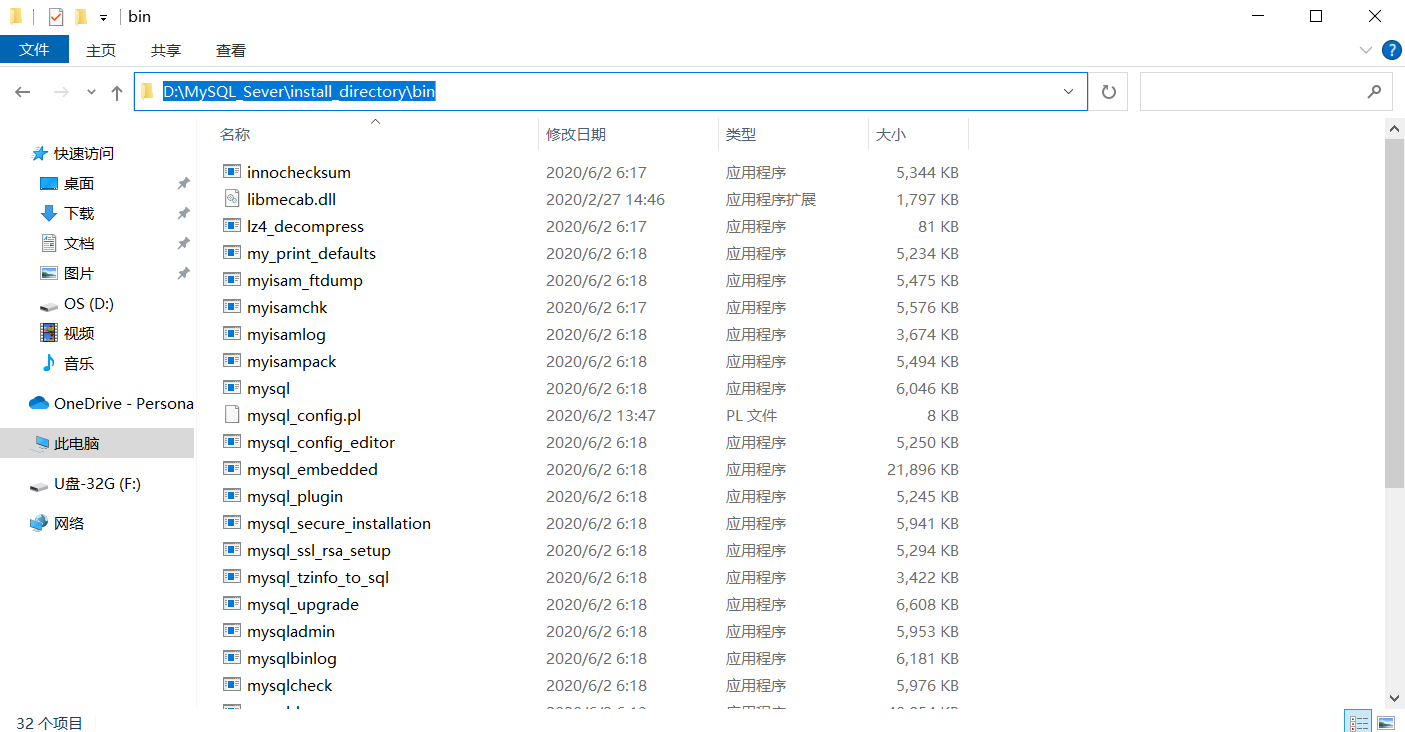This screenshot has width=1405, height=732.
Task: Click the innochecksum application icon
Action: point(231,172)
